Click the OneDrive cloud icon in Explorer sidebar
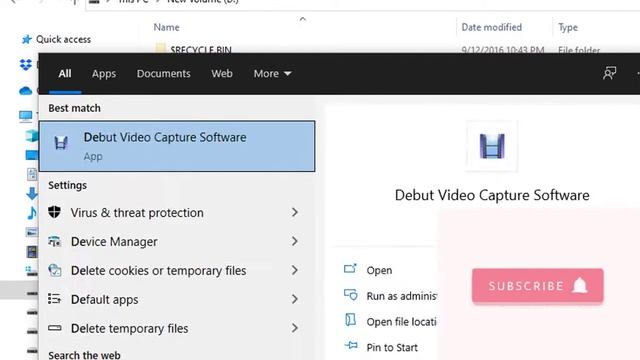Viewport: 640px width, 360px height. [x=26, y=90]
